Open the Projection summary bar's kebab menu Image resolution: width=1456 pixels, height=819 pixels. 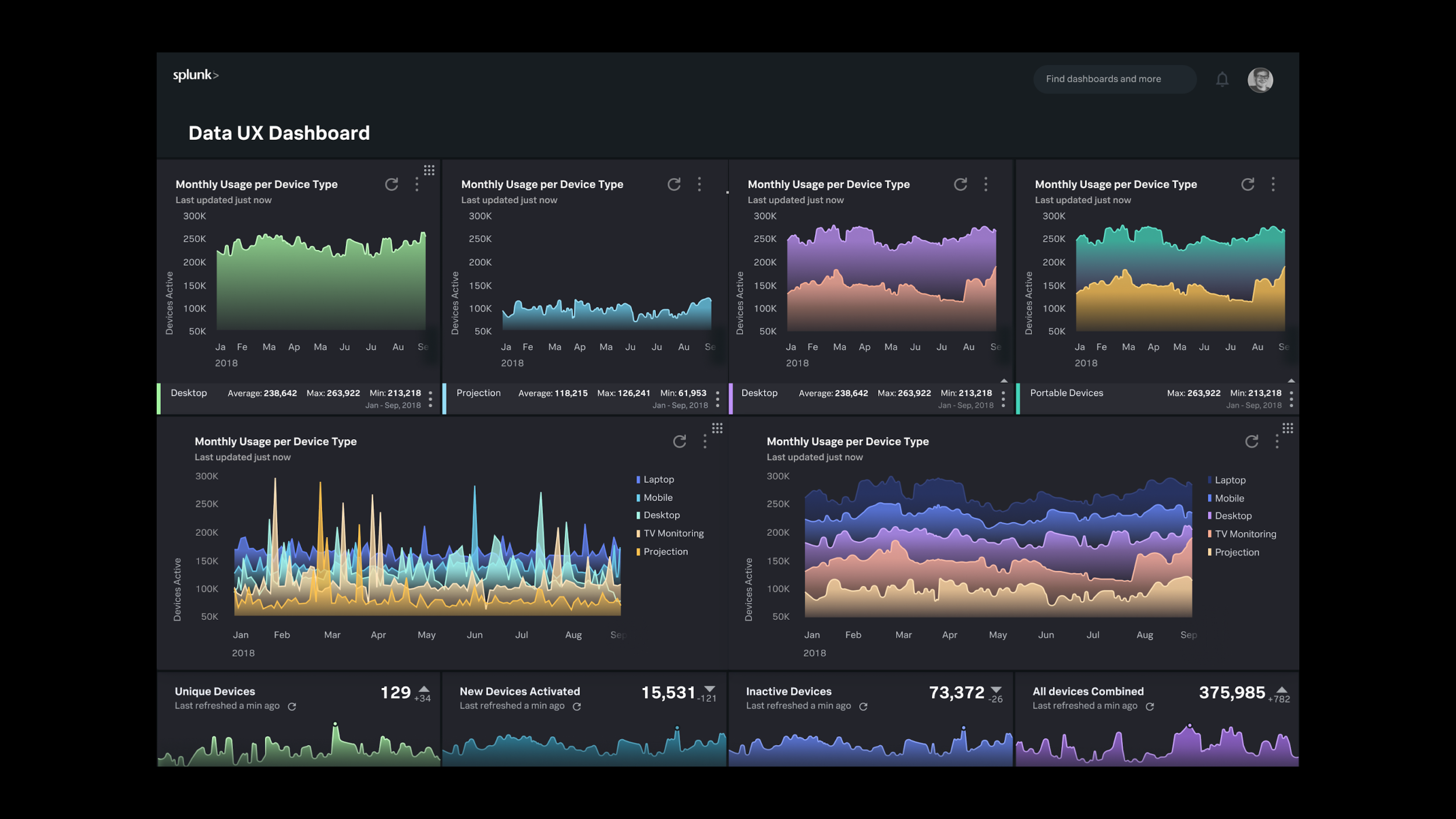(718, 399)
